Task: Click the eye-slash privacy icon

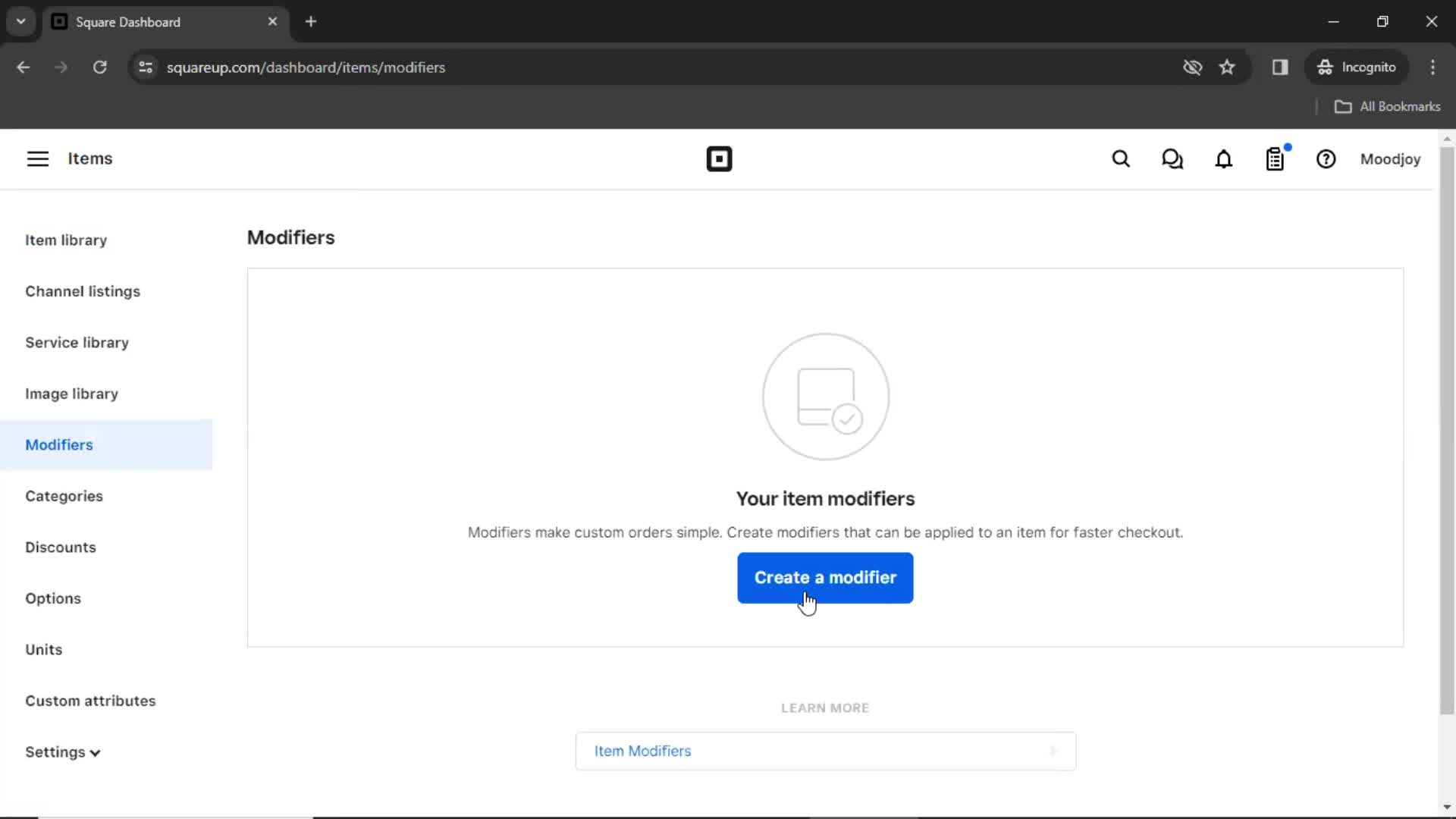Action: pyautogui.click(x=1192, y=67)
